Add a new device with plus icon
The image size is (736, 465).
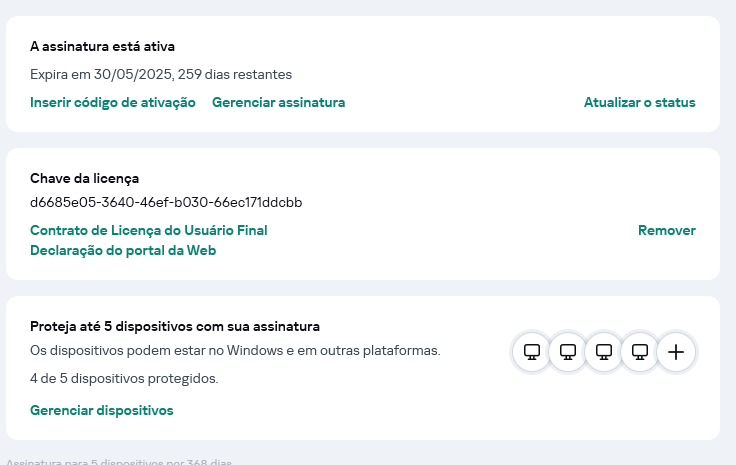point(676,352)
